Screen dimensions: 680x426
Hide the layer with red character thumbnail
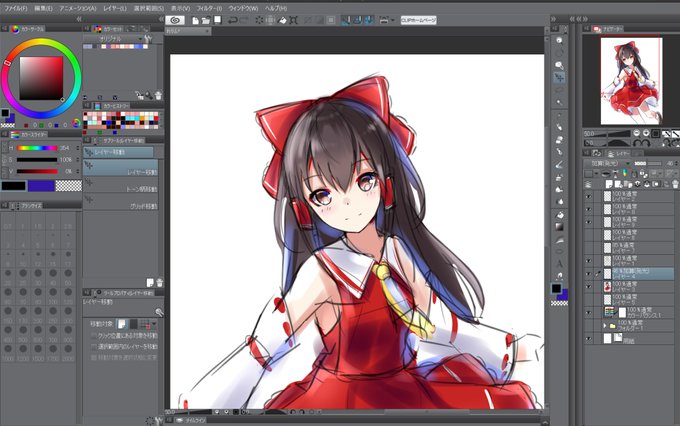[588, 287]
